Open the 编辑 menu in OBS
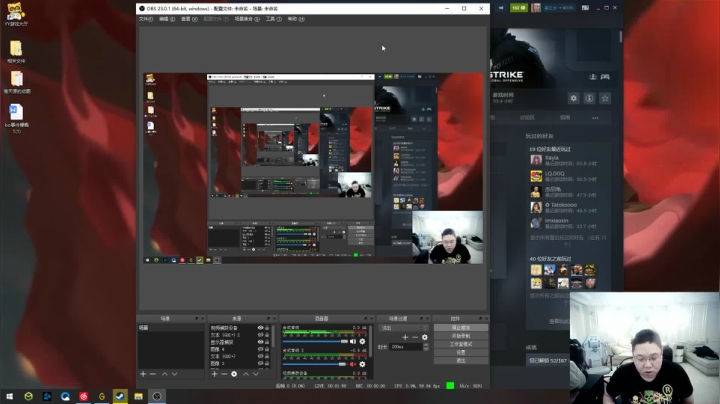720x404 pixels. [x=167, y=19]
